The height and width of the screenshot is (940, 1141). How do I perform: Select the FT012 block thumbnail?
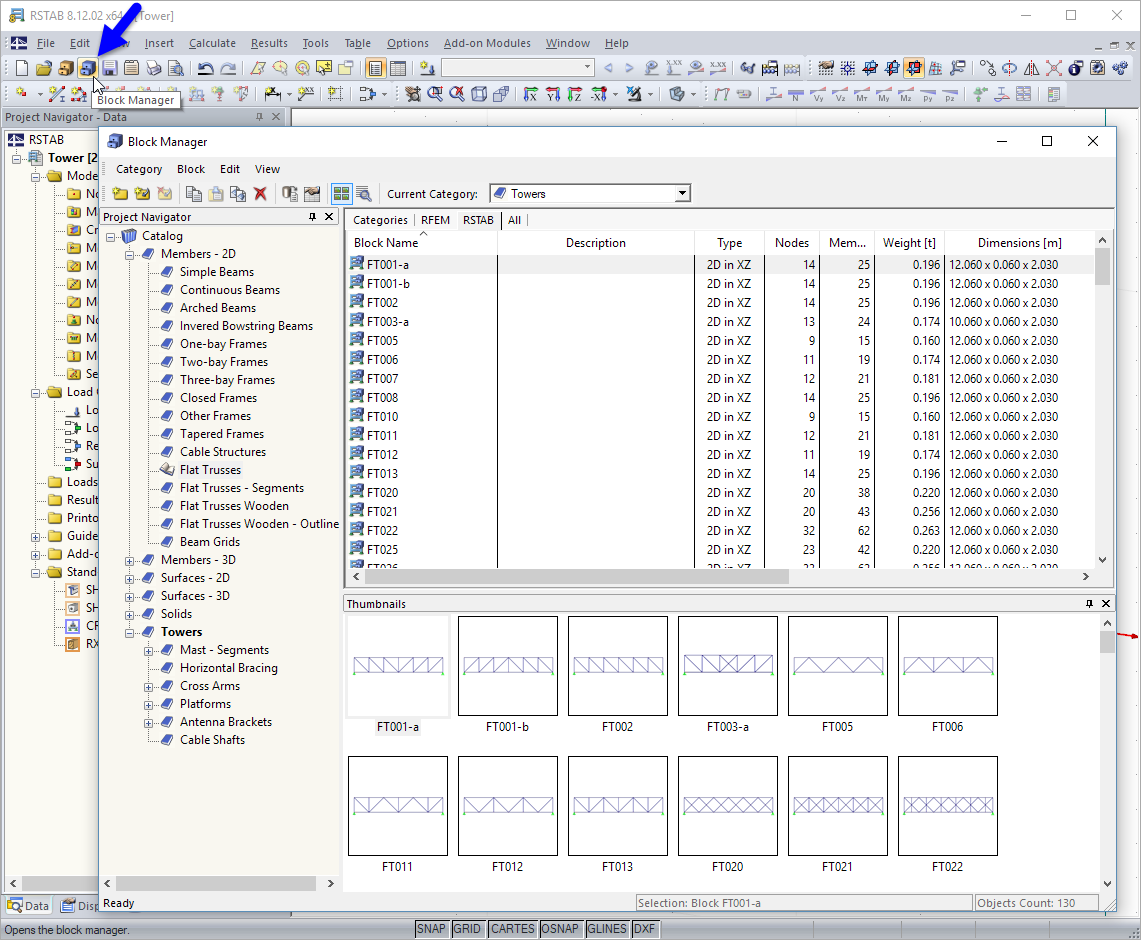(507, 806)
